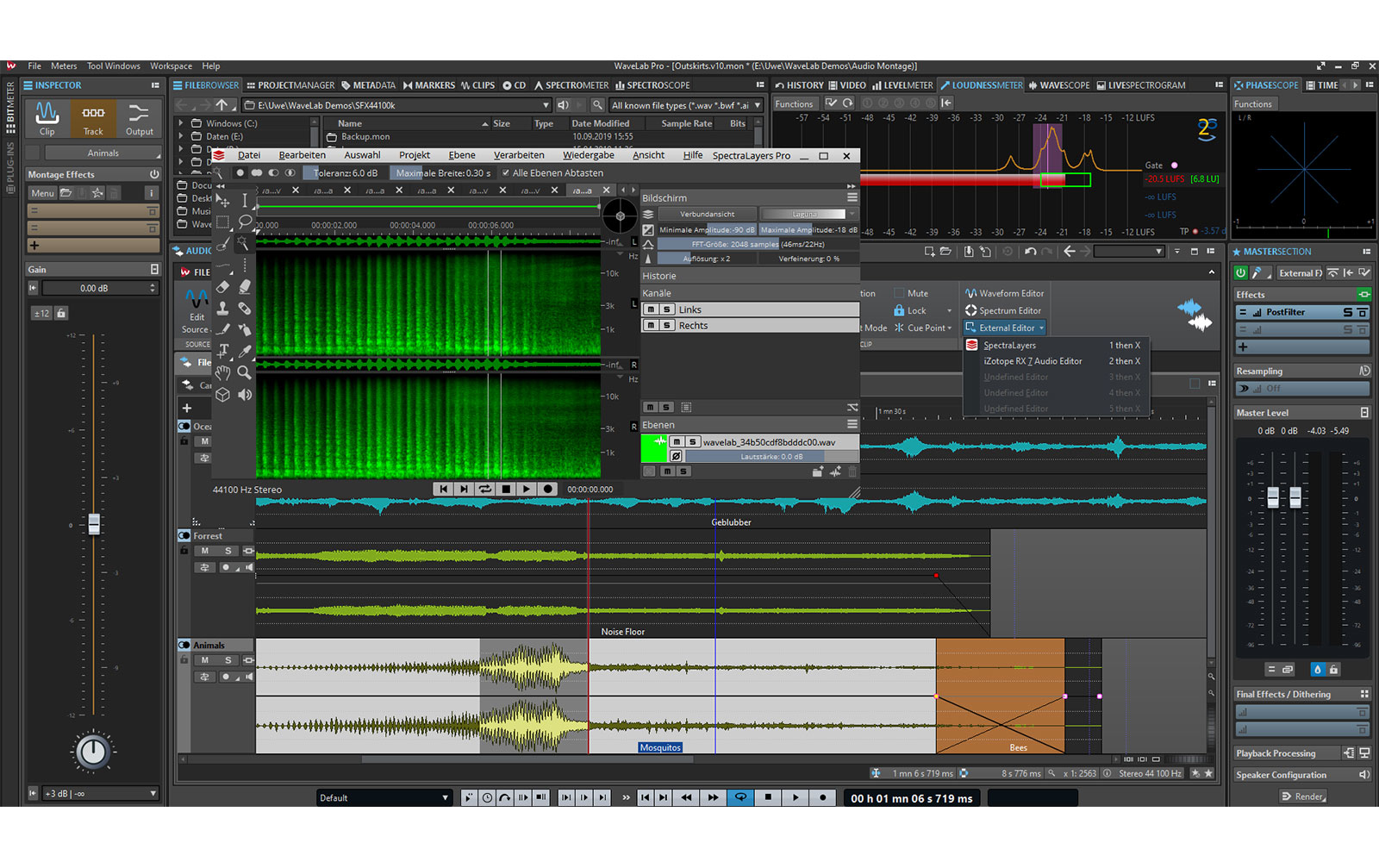Select the Clip button in Inspector

(47, 119)
